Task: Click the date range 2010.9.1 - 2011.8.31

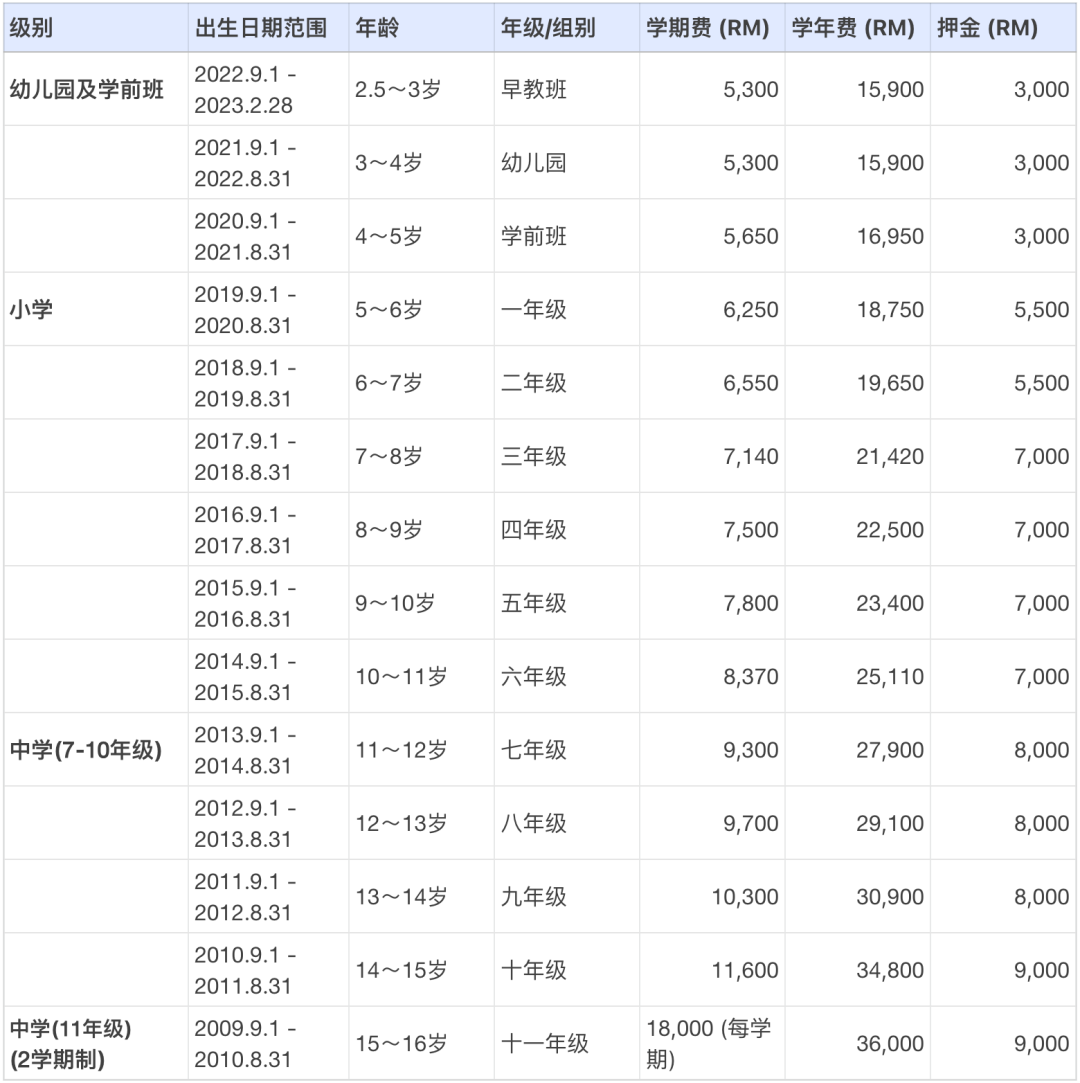Action: pyautogui.click(x=268, y=970)
